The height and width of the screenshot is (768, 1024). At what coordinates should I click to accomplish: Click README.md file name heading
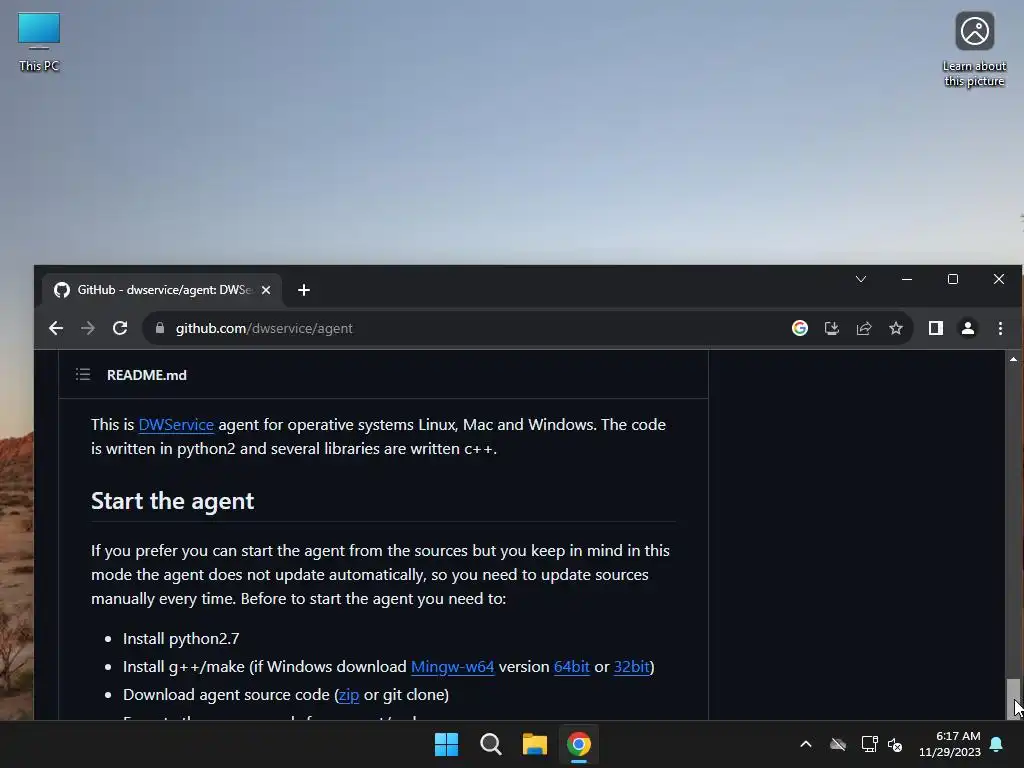[x=146, y=375]
